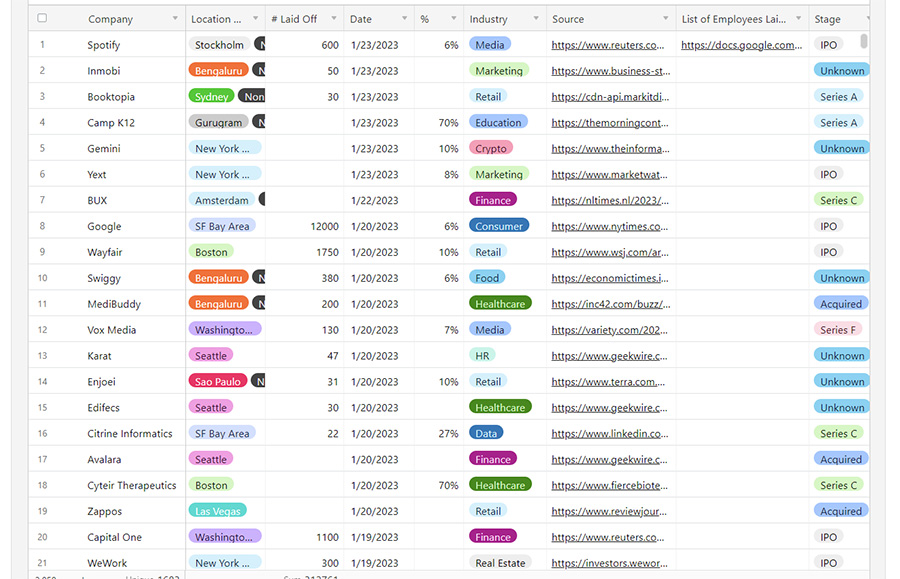The width and height of the screenshot is (900, 579).
Task: Click the Series C stage tag for BUX
Action: click(x=839, y=200)
